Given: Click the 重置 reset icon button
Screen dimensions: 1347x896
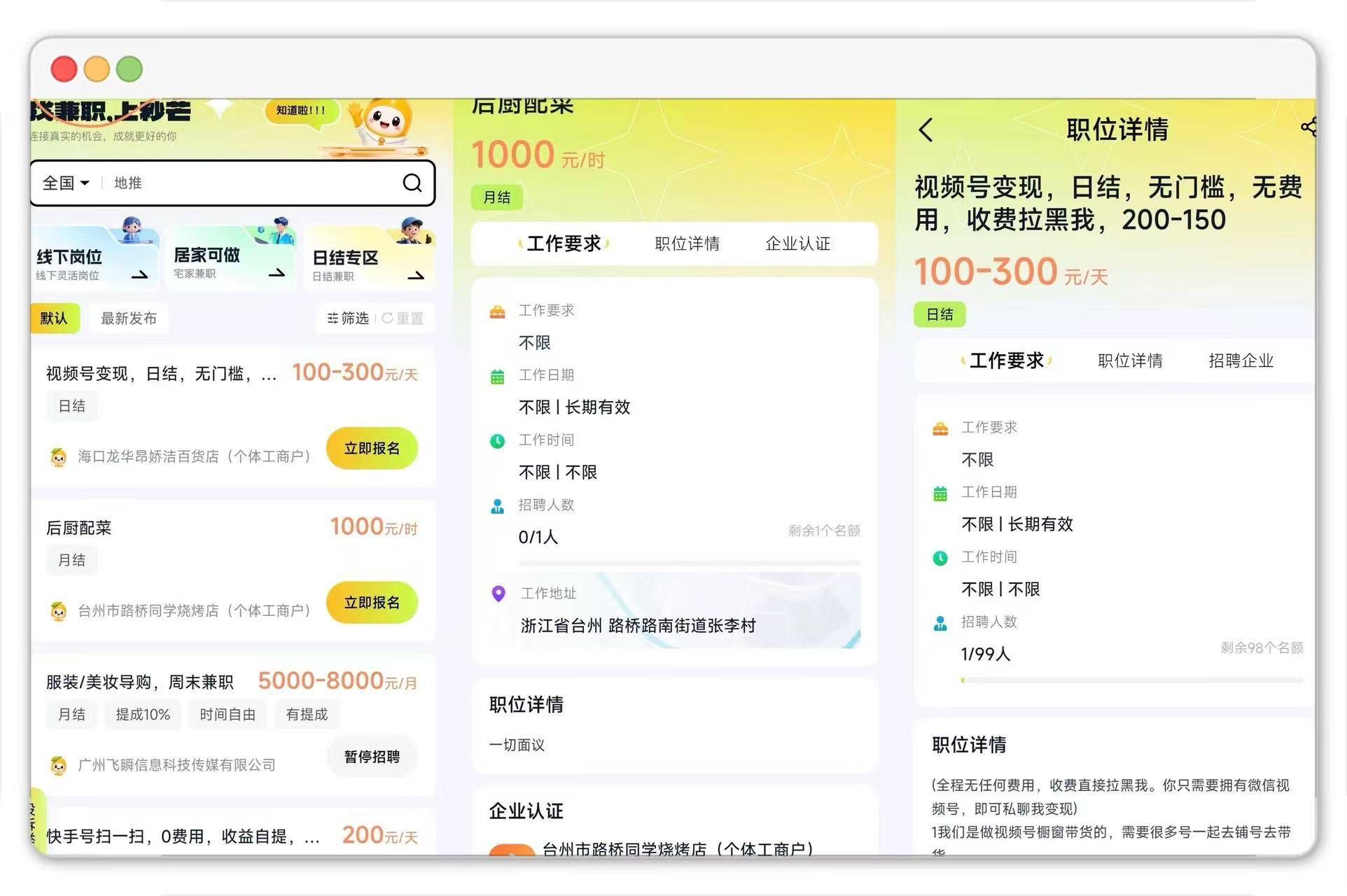Looking at the screenshot, I should coord(403,318).
